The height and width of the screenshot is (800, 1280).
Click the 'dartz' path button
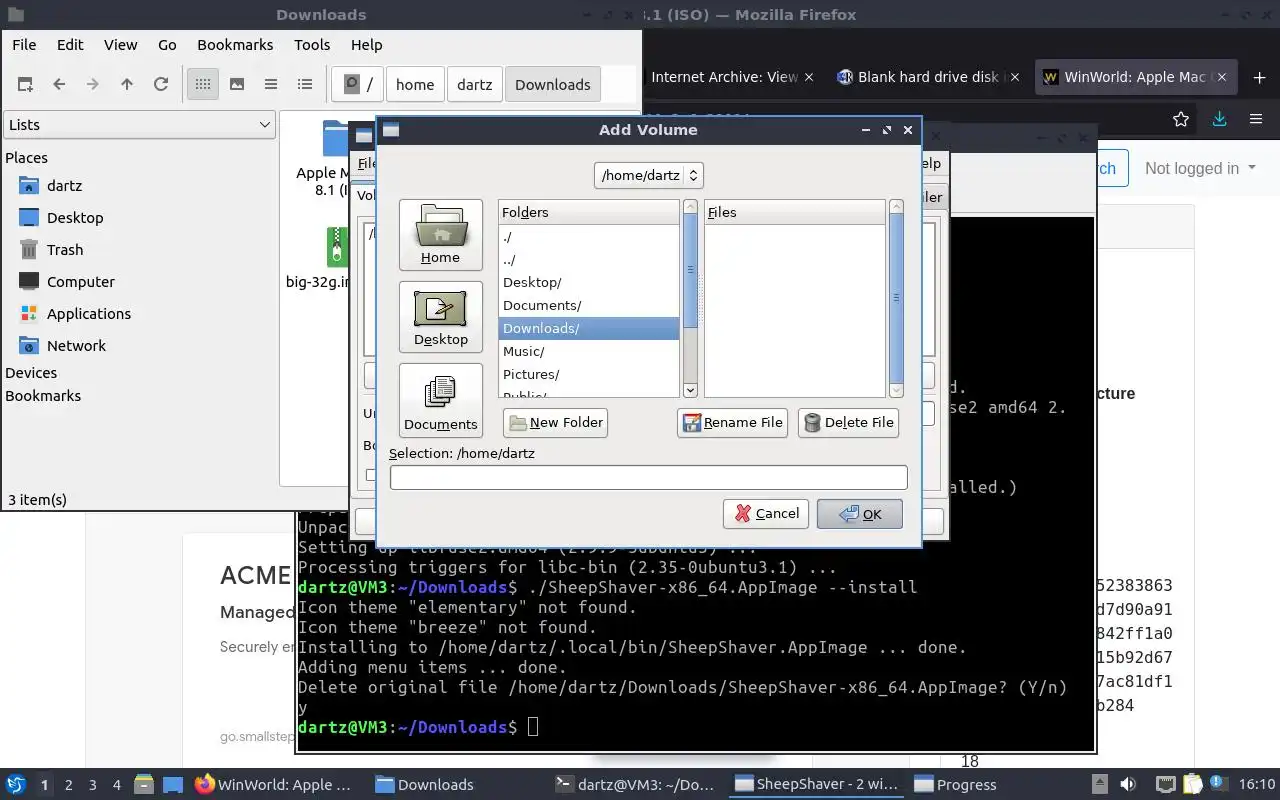(475, 84)
